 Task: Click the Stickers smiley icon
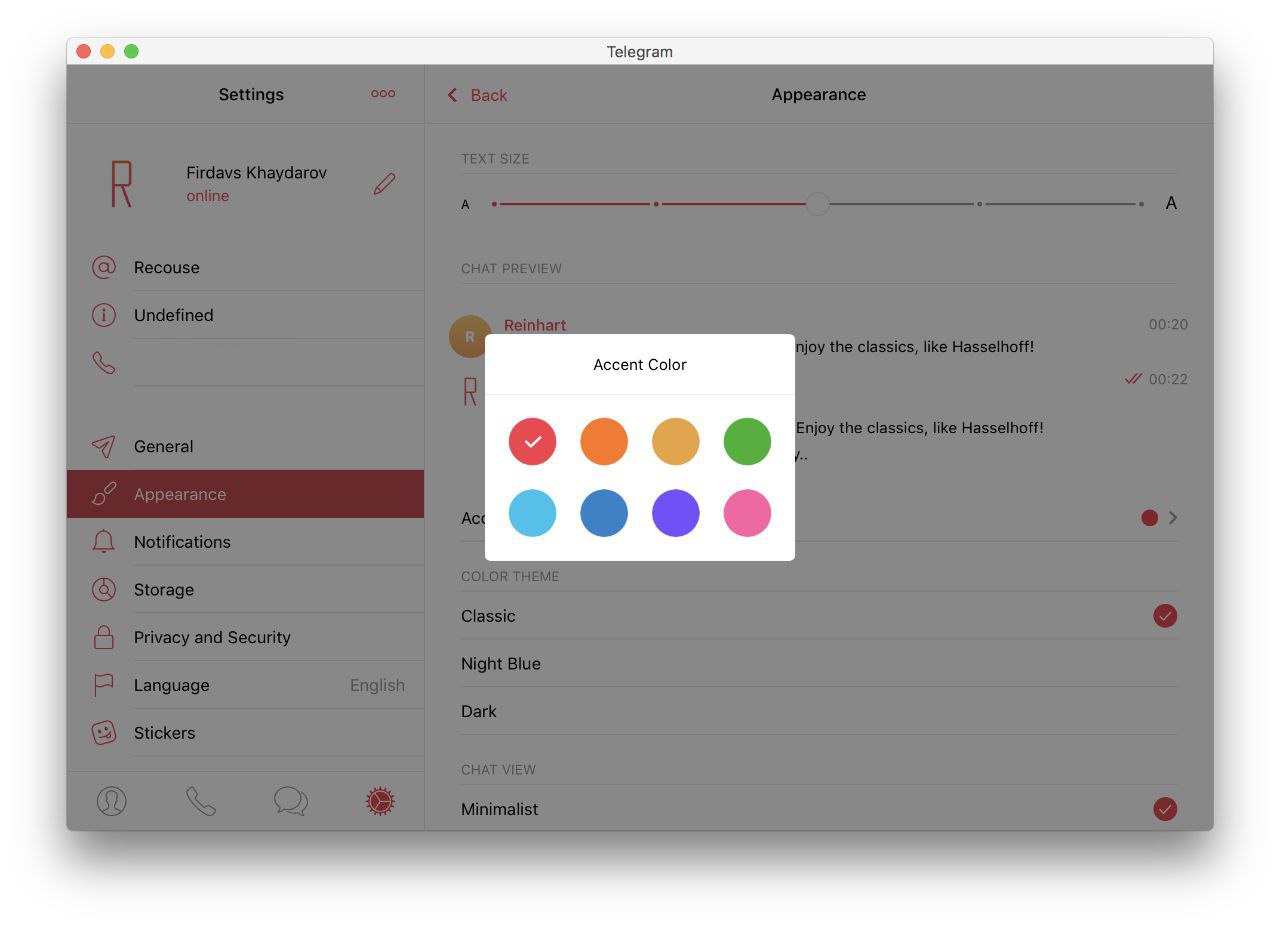pos(104,733)
